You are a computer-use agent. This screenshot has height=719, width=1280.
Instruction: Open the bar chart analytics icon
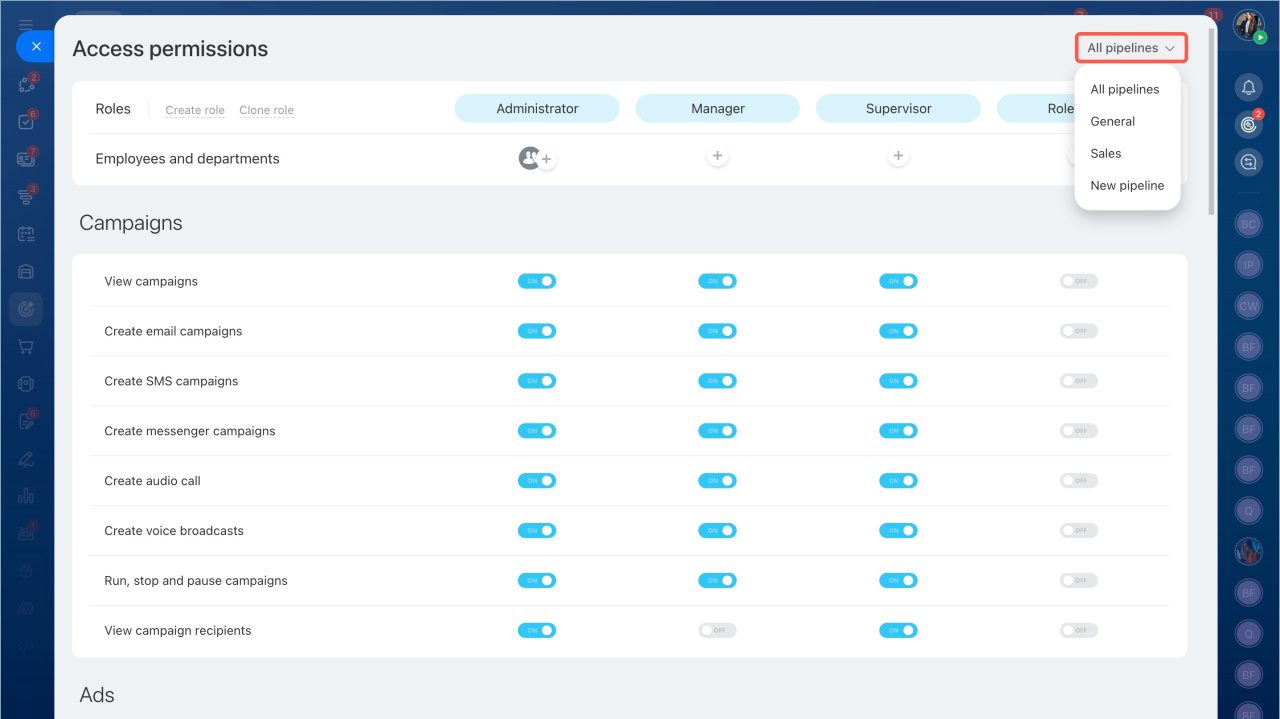pyautogui.click(x=26, y=496)
